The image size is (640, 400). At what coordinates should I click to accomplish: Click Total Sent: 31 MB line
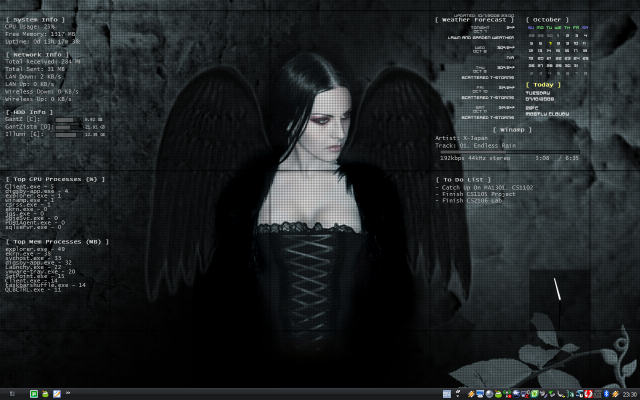(x=35, y=69)
